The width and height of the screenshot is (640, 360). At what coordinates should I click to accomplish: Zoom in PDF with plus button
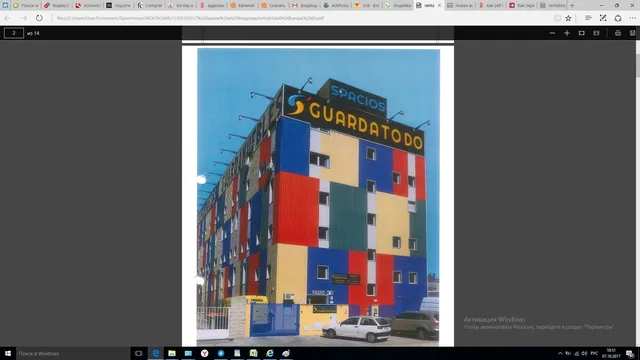click(x=567, y=33)
